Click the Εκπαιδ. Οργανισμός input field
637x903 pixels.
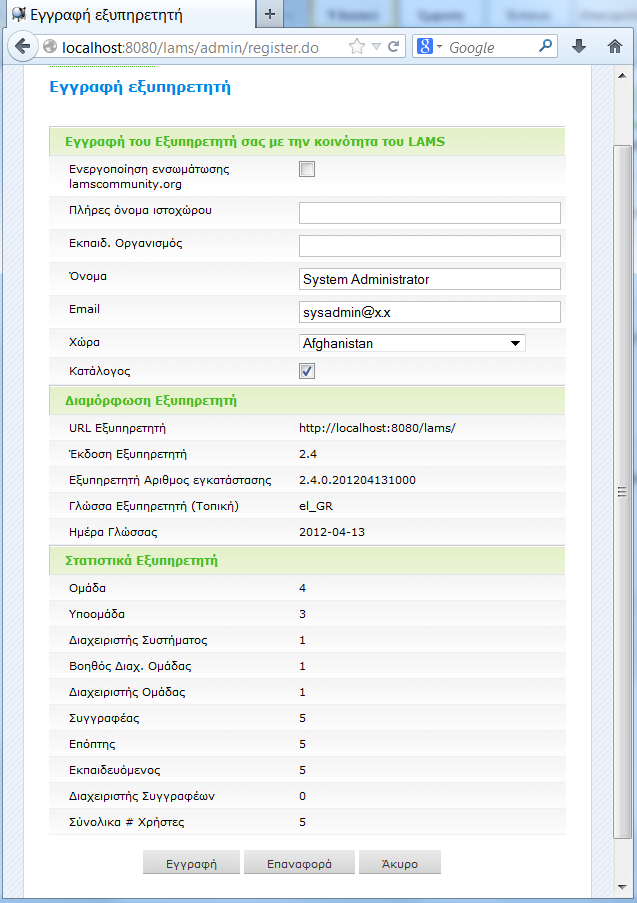pyautogui.click(x=430, y=246)
